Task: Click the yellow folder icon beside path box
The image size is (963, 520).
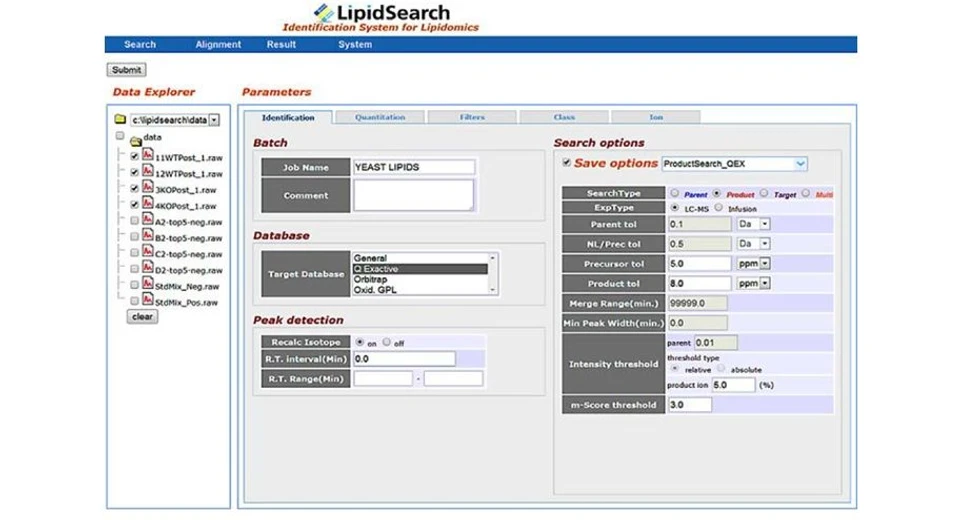Action: 120,118
